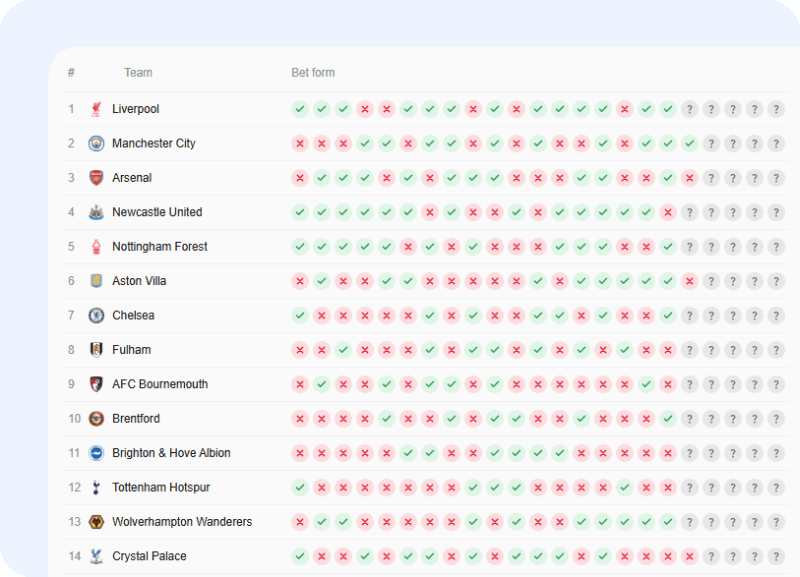Image resolution: width=800 pixels, height=577 pixels.
Task: Open the Chelsea club crest
Action: click(96, 316)
